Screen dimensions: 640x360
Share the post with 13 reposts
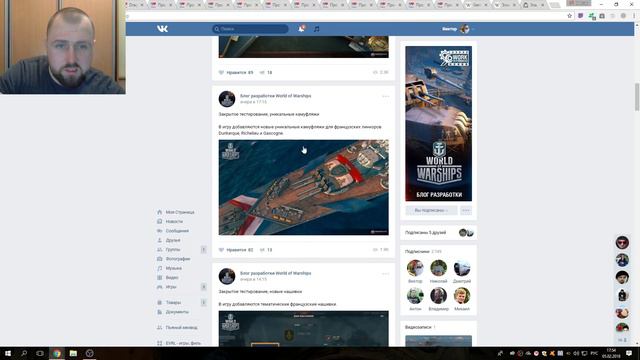(266, 250)
